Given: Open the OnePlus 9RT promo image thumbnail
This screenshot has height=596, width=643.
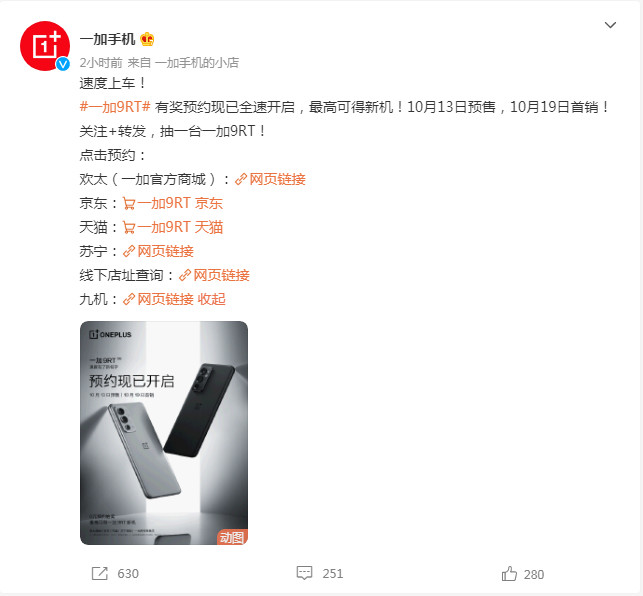Looking at the screenshot, I should tap(164, 433).
